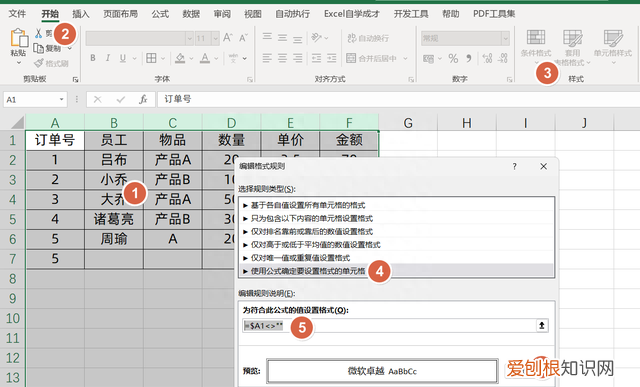Switch to the 页面布局 tab

click(120, 13)
